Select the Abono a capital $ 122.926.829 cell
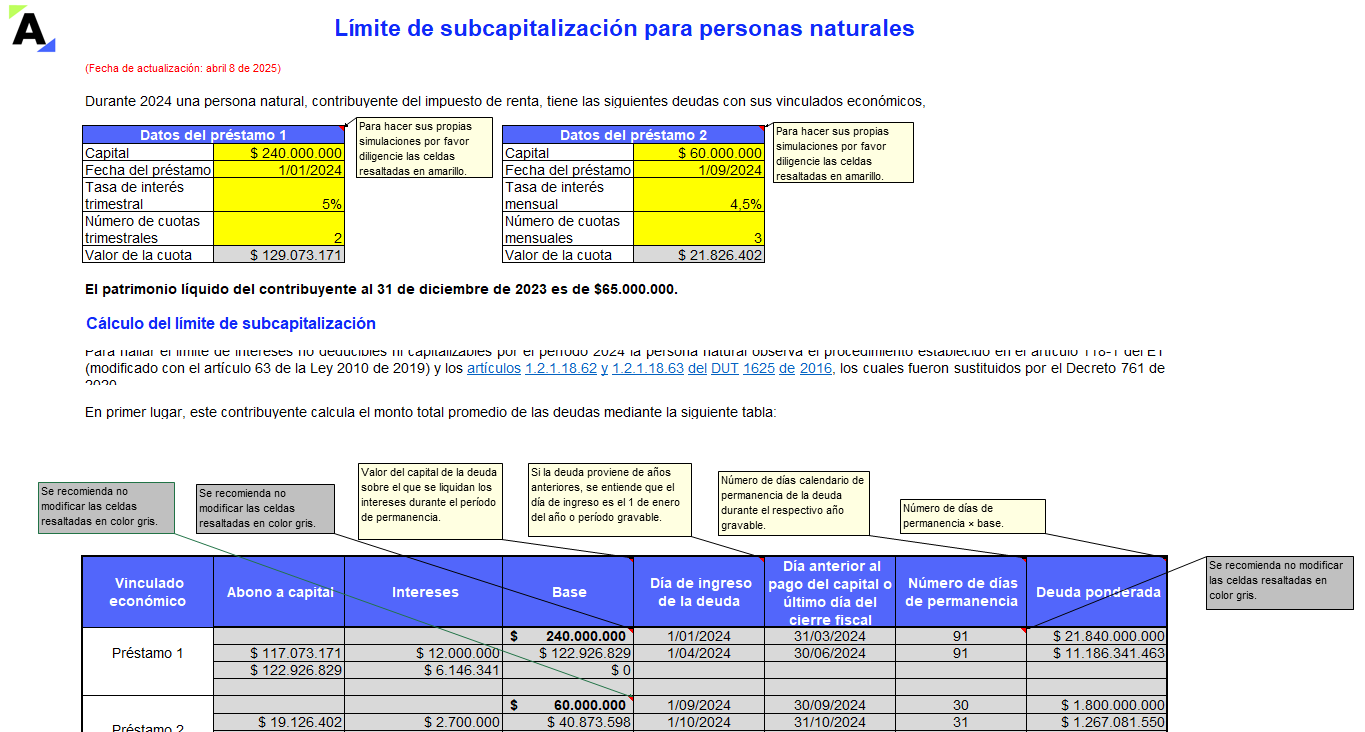This screenshot has width=1365, height=732. (x=279, y=670)
